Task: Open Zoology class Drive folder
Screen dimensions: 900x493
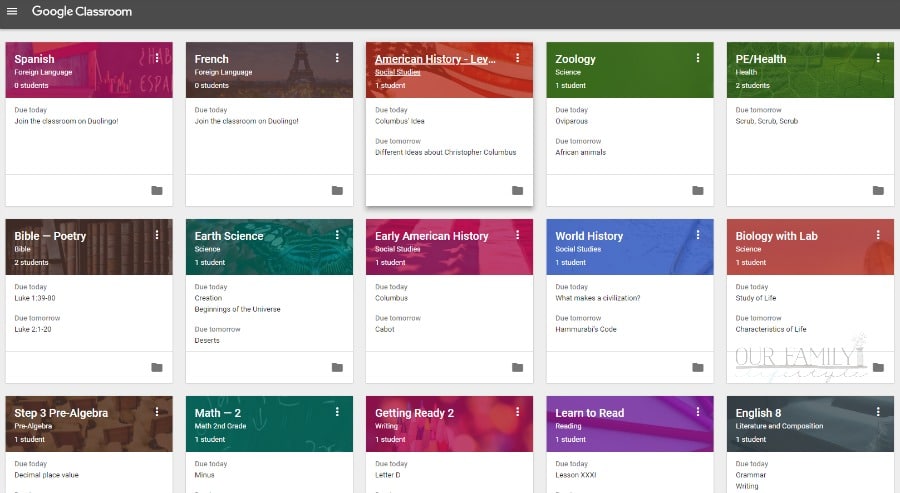Action: pos(697,190)
